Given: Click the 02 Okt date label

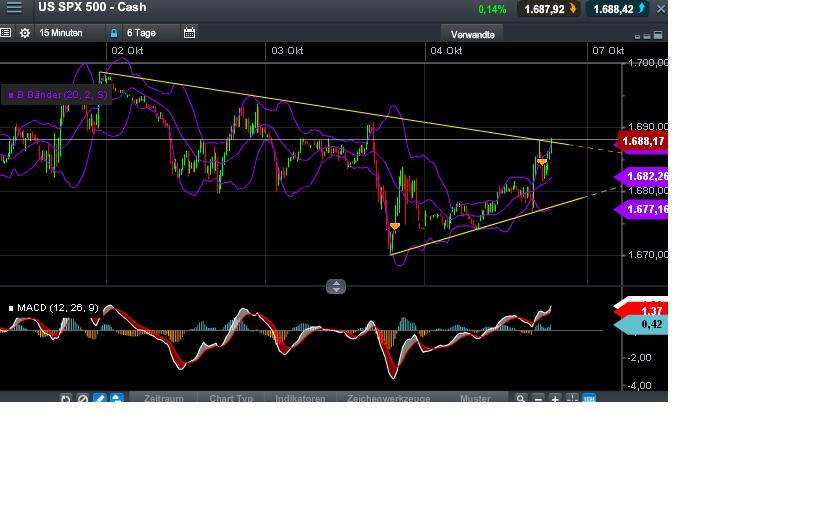Looking at the screenshot, I should pos(127,50).
